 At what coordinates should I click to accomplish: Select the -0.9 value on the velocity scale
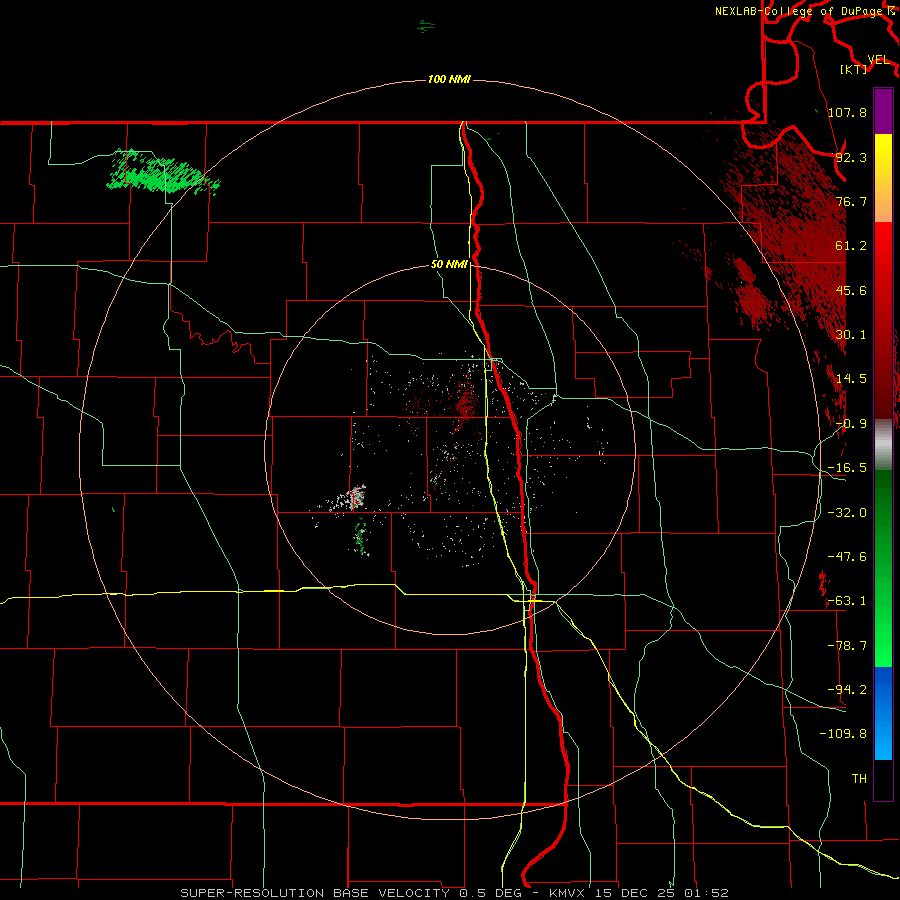coord(851,424)
